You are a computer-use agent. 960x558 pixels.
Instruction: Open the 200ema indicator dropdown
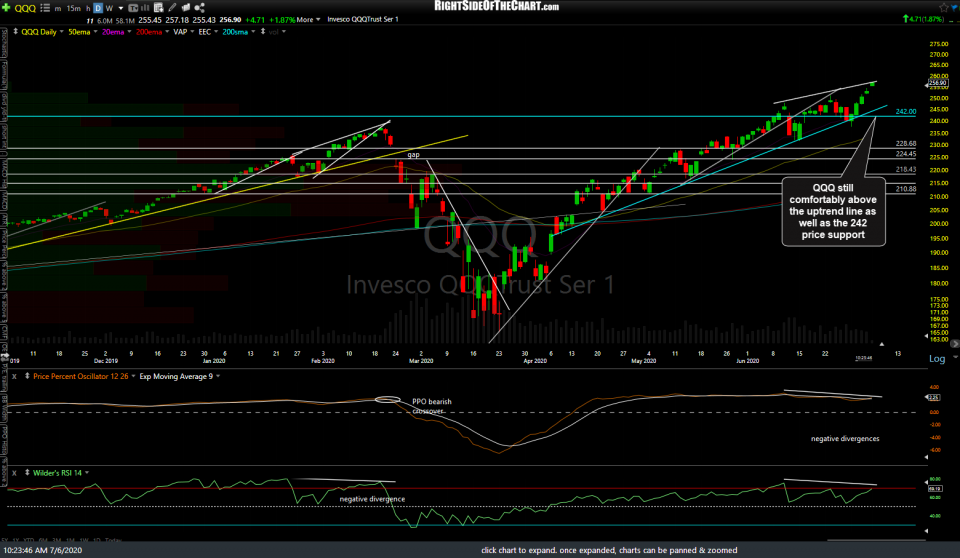(x=166, y=32)
